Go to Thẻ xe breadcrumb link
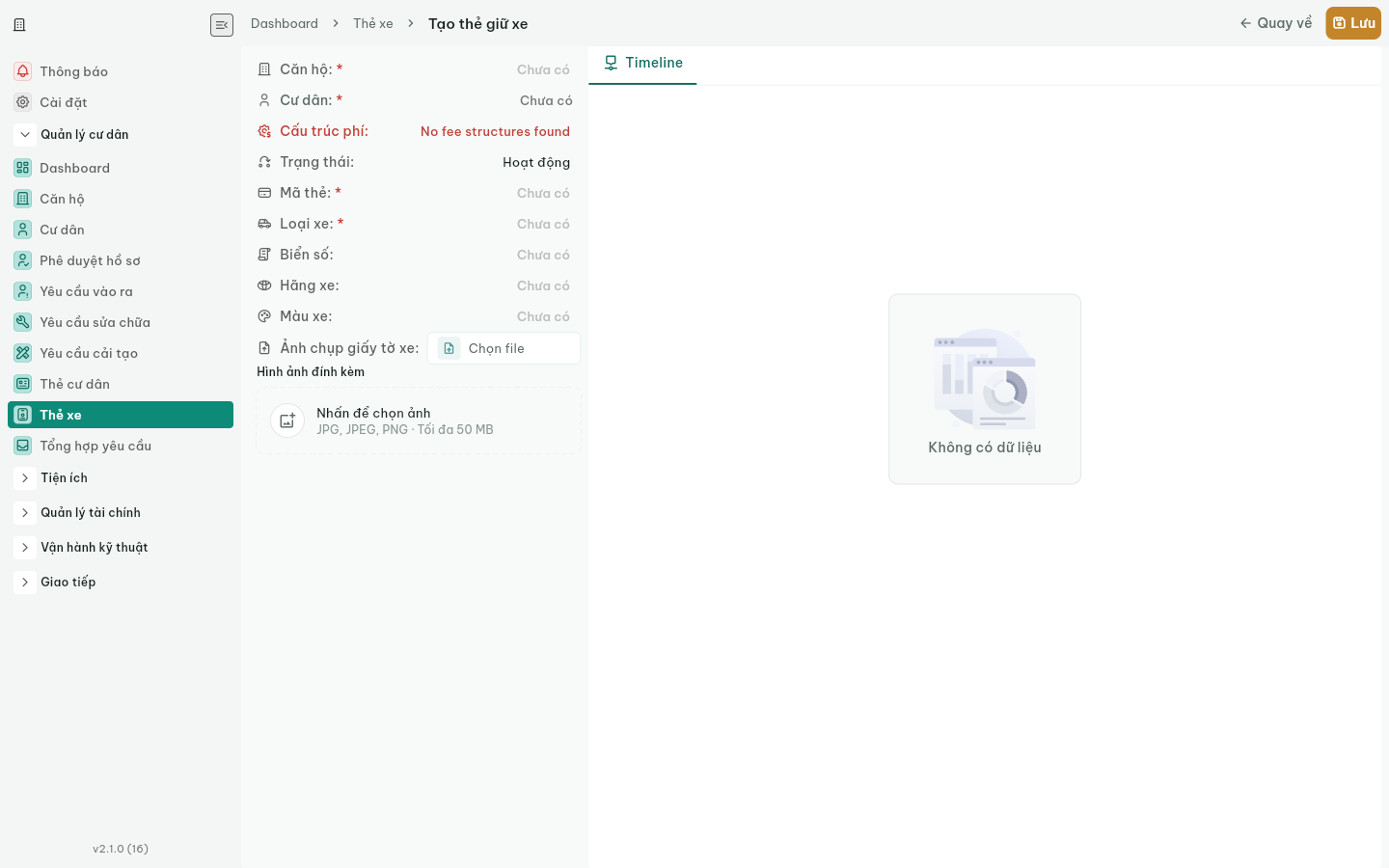This screenshot has width=1389, height=868. click(373, 23)
